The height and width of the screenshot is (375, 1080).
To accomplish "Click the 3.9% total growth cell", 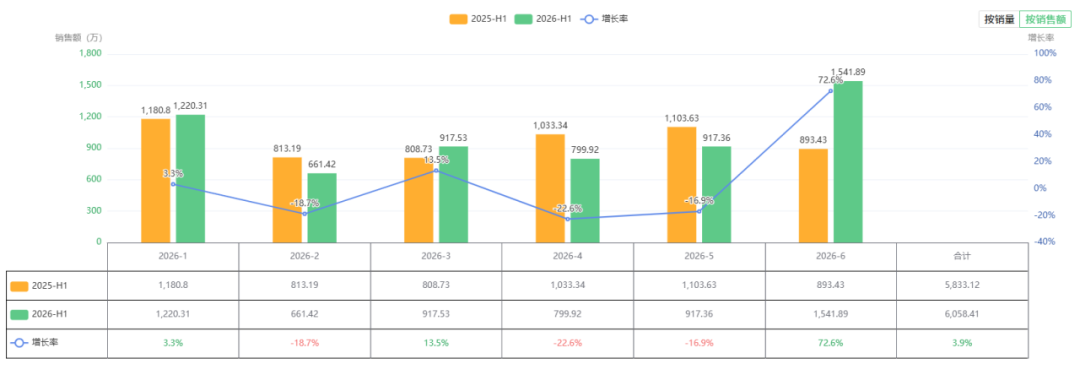I will click(x=962, y=343).
